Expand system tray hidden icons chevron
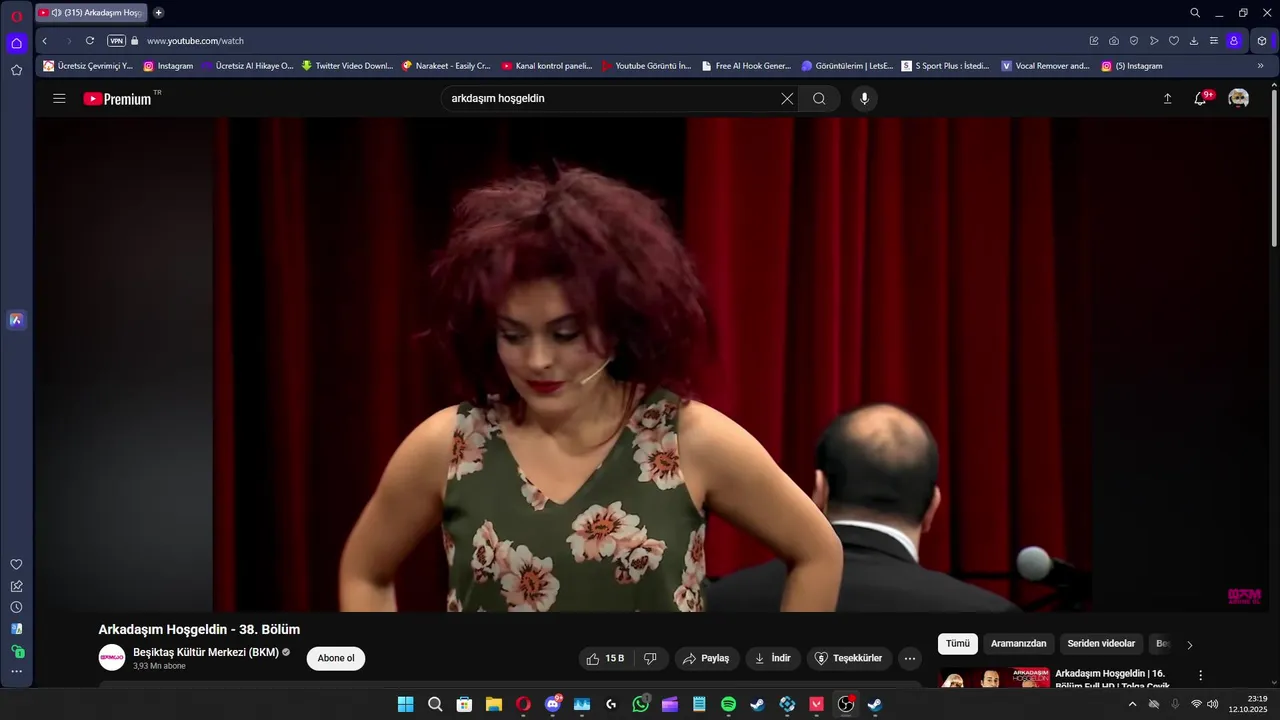Screen dimensions: 1280x720 tap(1132, 704)
